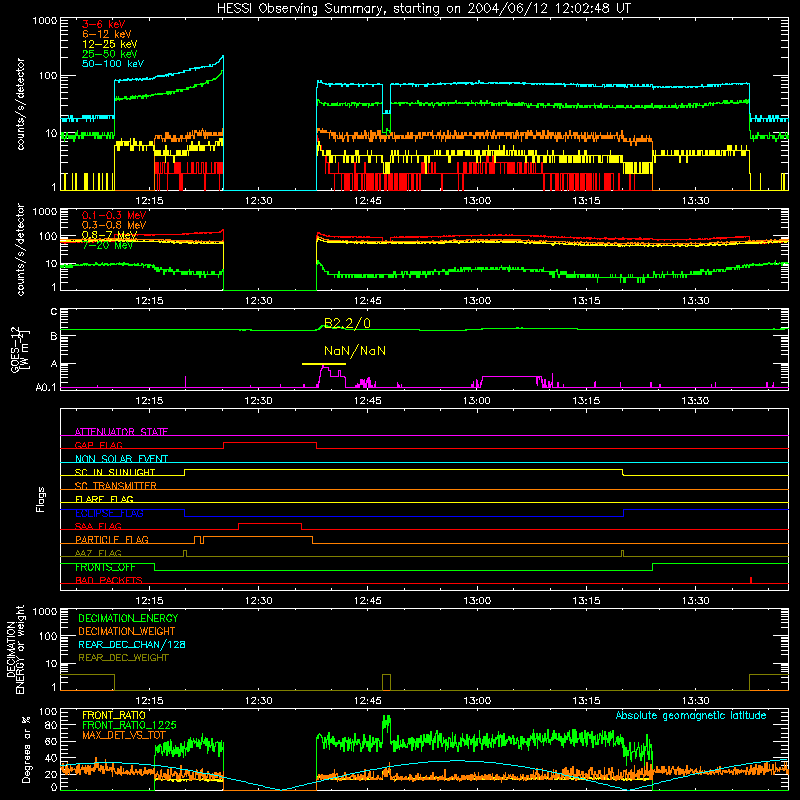Viewport: 800px width, 800px height.
Task: Select the red 3-6 keV legend label
Action: click(x=104, y=24)
